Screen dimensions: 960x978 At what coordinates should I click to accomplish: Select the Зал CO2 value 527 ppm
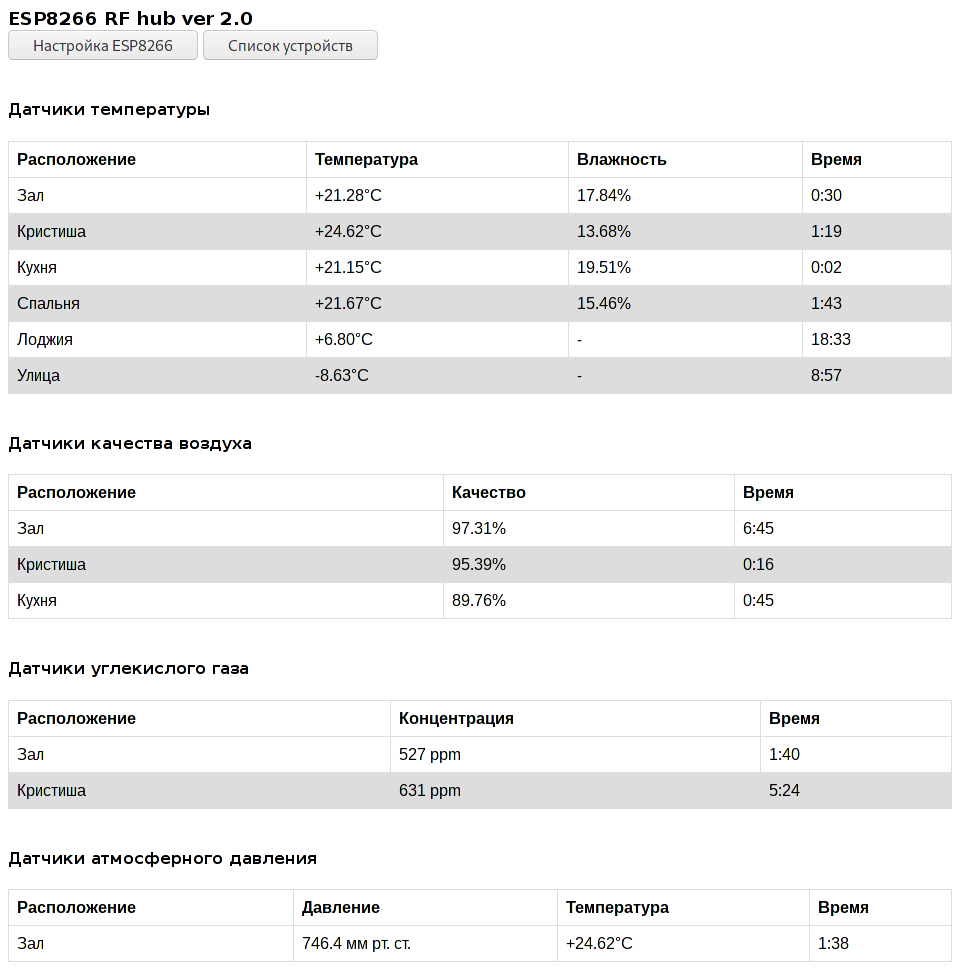(430, 755)
